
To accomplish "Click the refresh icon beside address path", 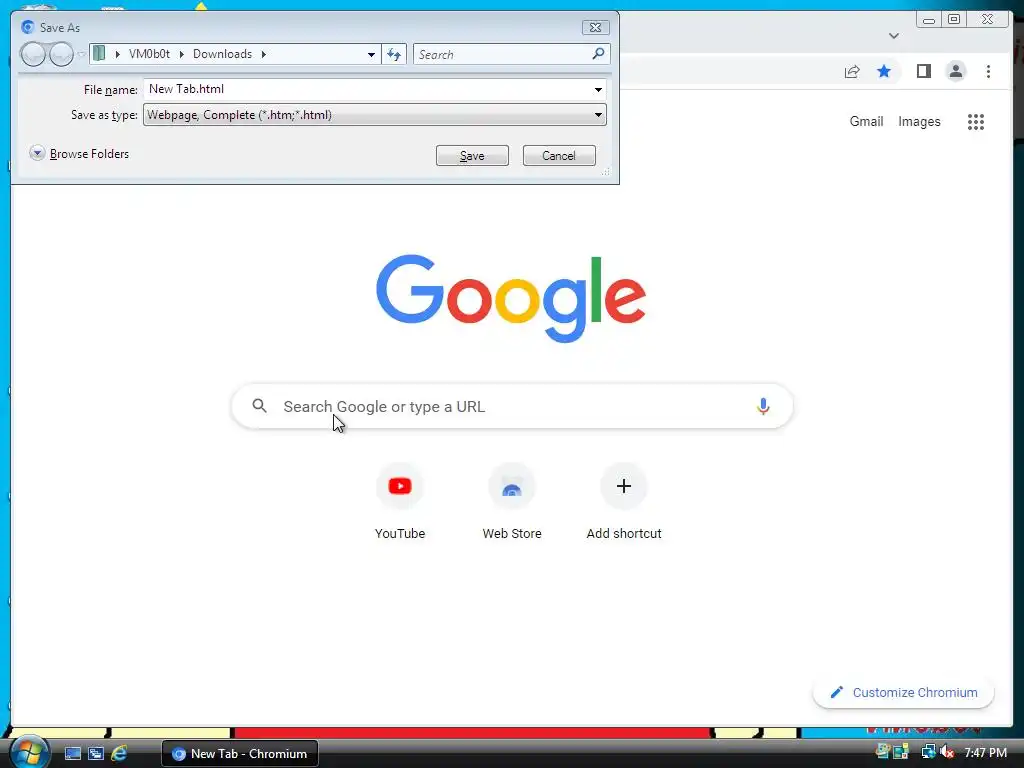I will 394,54.
